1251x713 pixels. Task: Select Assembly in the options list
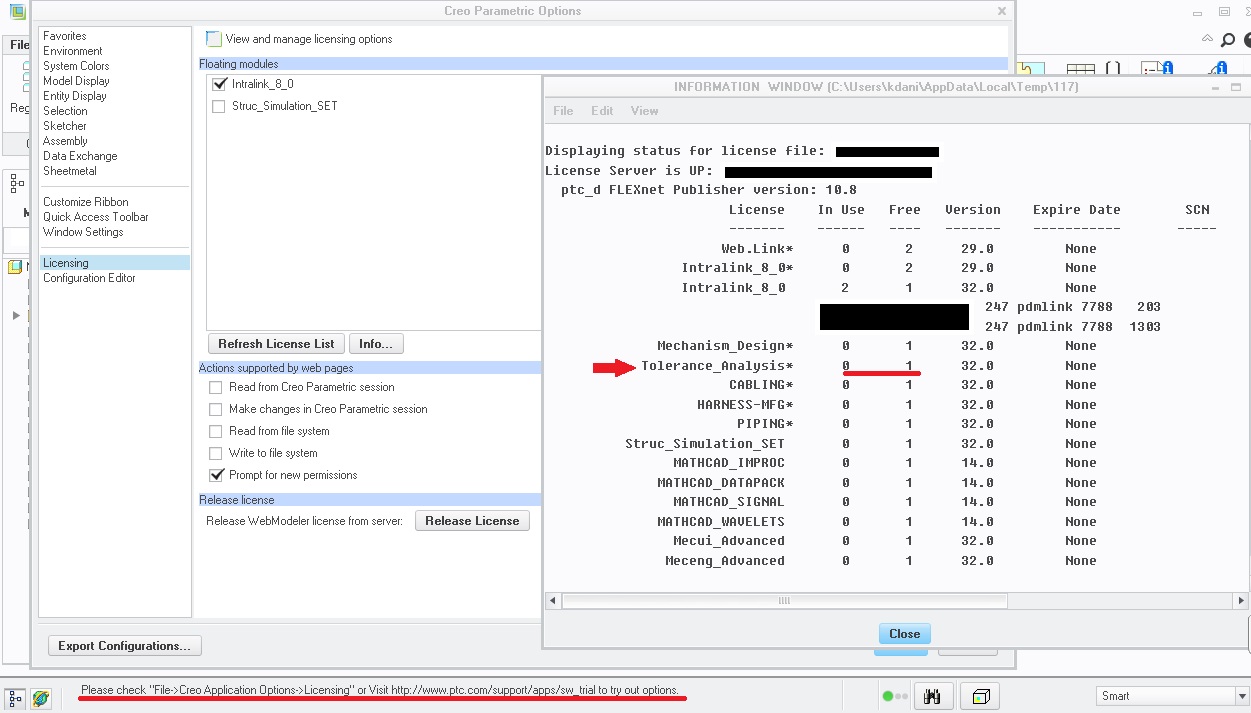(x=65, y=141)
